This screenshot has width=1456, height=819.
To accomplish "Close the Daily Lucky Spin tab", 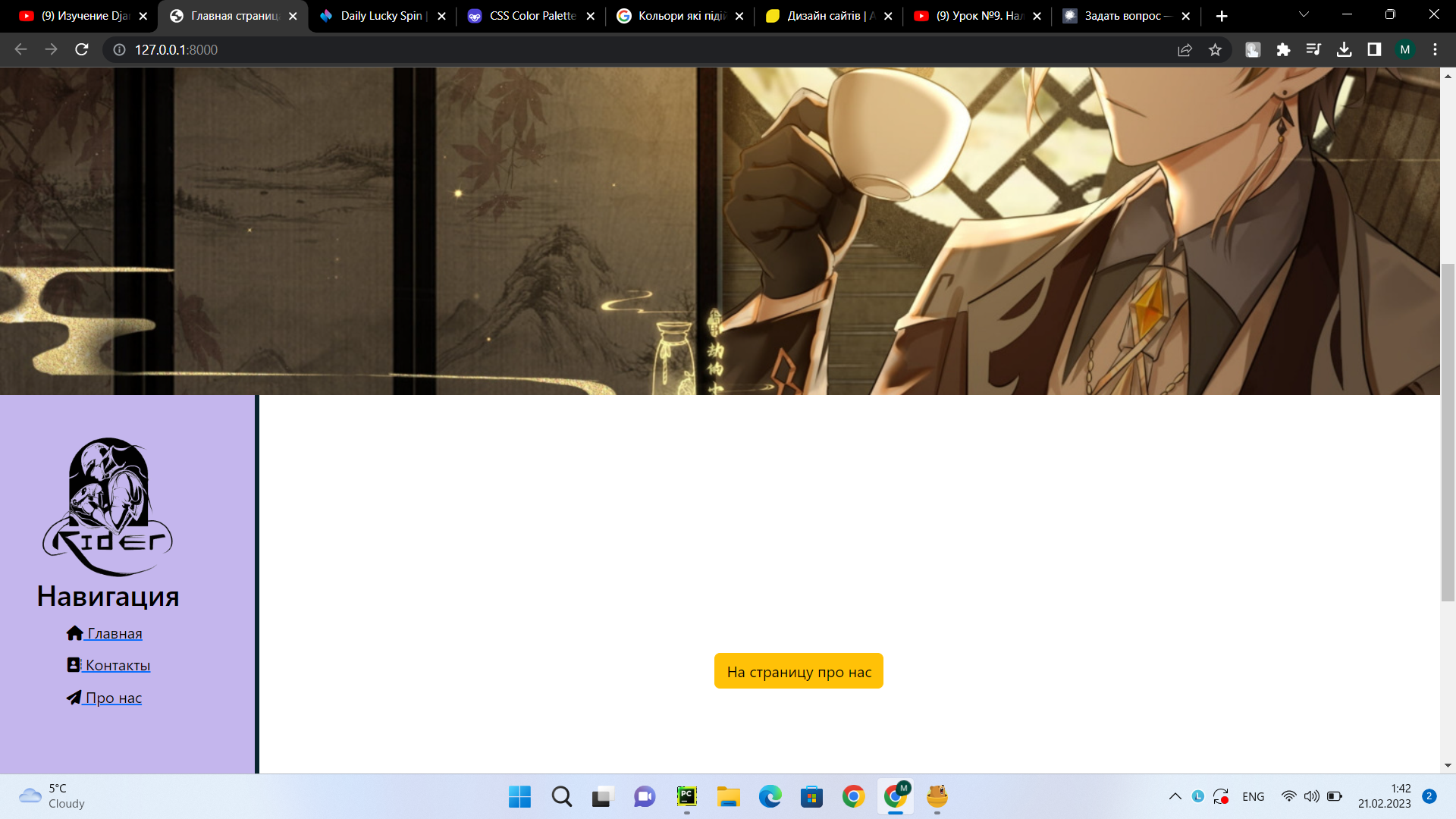I will (x=441, y=16).
